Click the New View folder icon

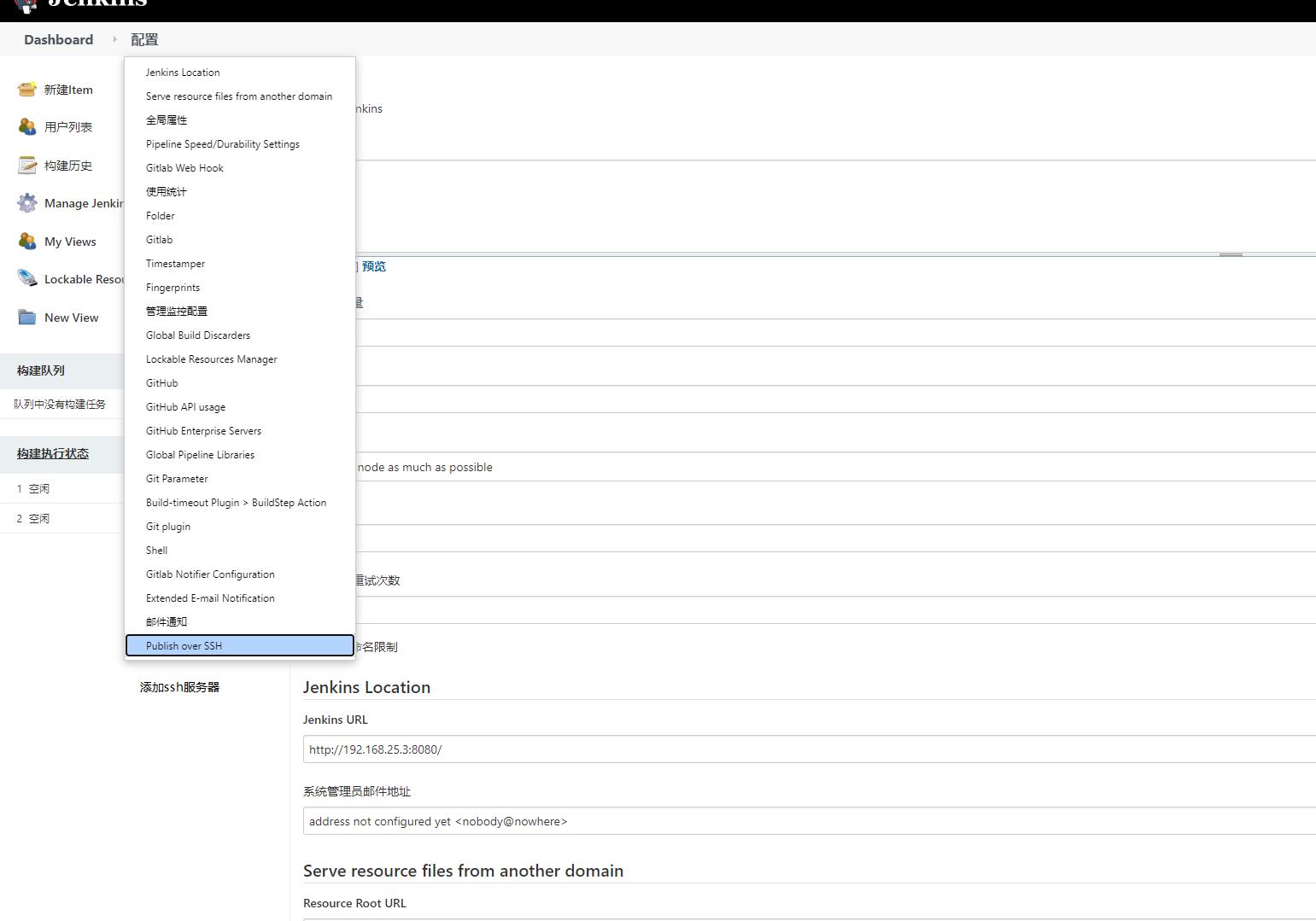click(x=27, y=318)
